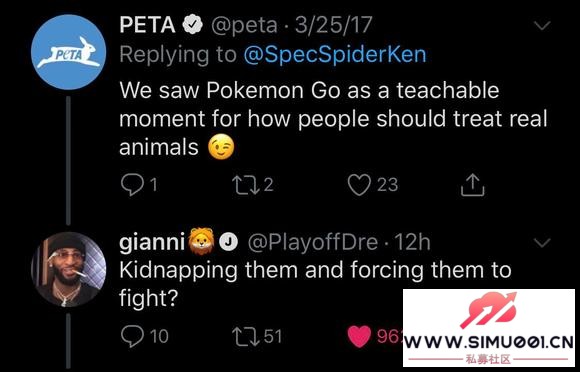
Task: Open the PETA profile picture
Action: click(x=68, y=52)
